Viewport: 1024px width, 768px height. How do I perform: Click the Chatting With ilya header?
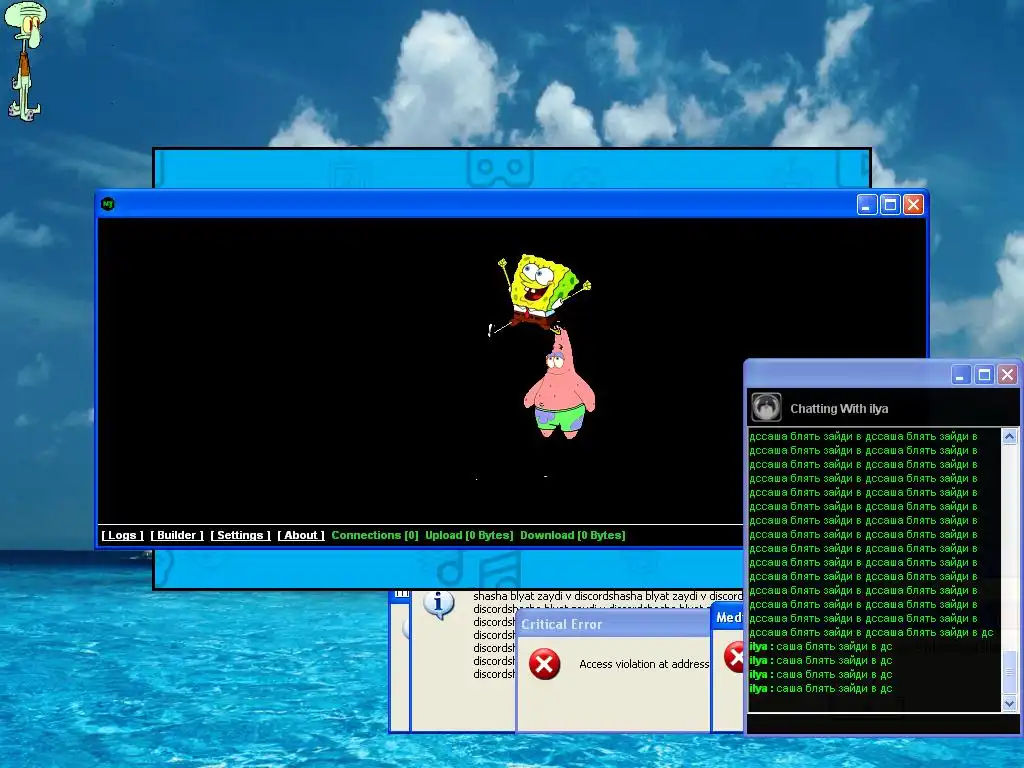839,409
